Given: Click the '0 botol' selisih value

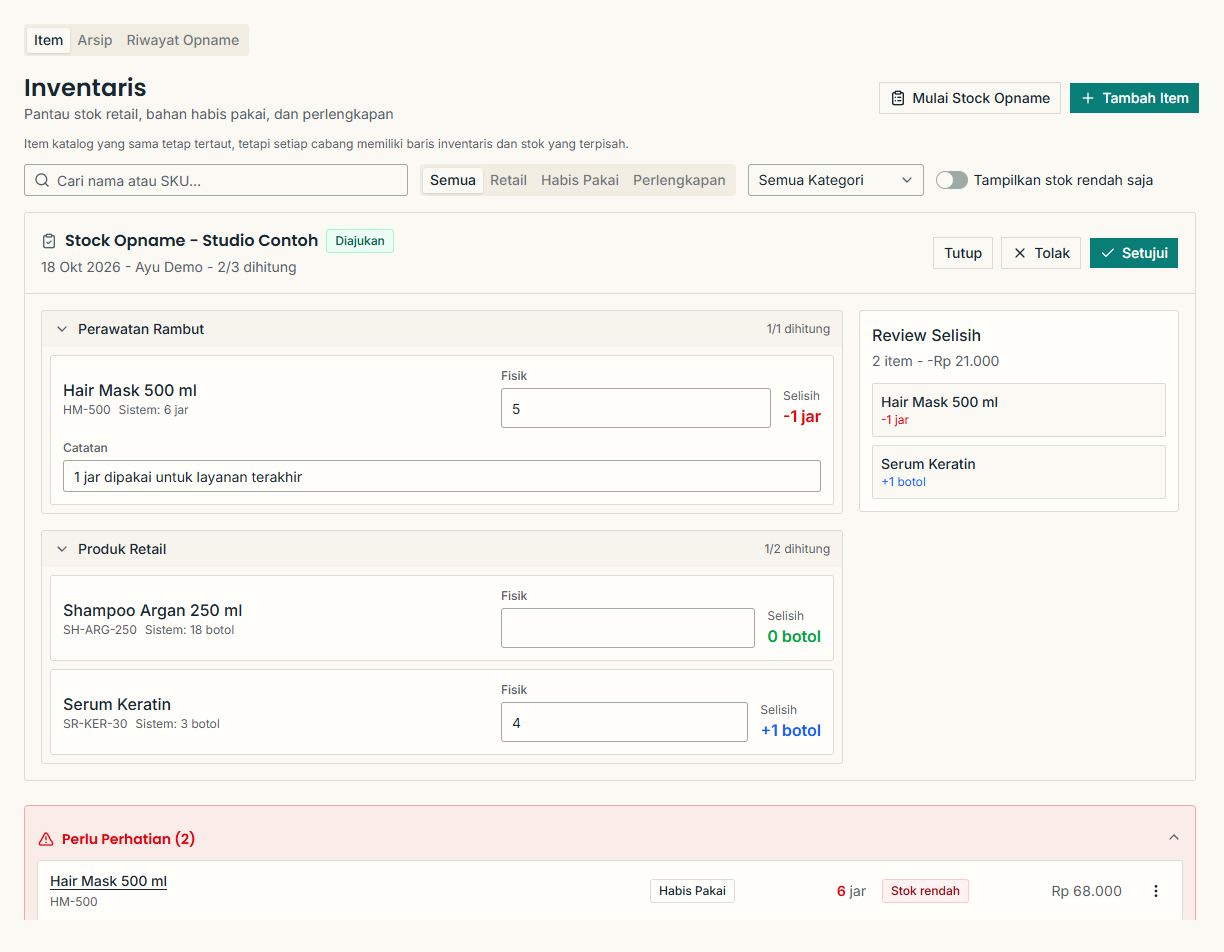Looking at the screenshot, I should pos(794,636).
